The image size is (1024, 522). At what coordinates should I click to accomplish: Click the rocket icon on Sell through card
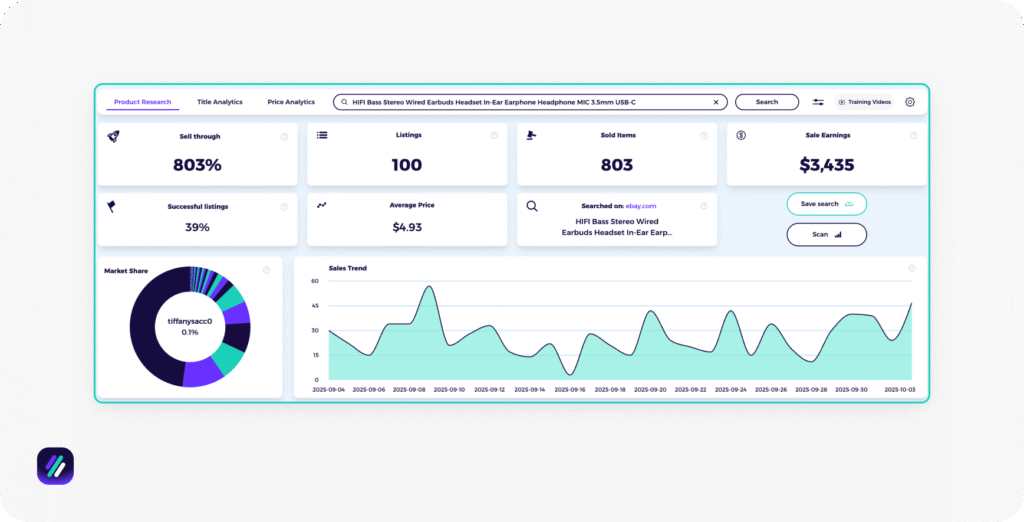113,135
